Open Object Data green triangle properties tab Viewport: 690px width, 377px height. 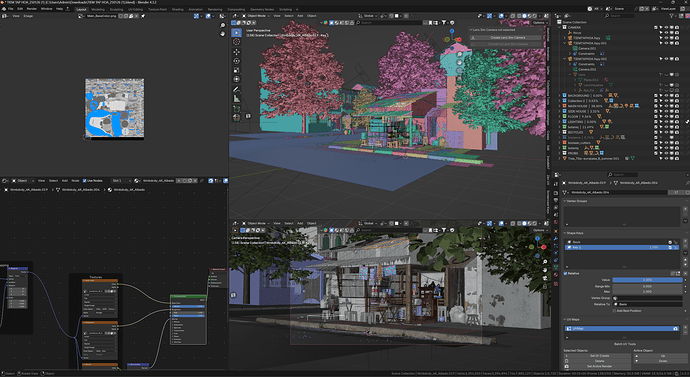coord(556,268)
